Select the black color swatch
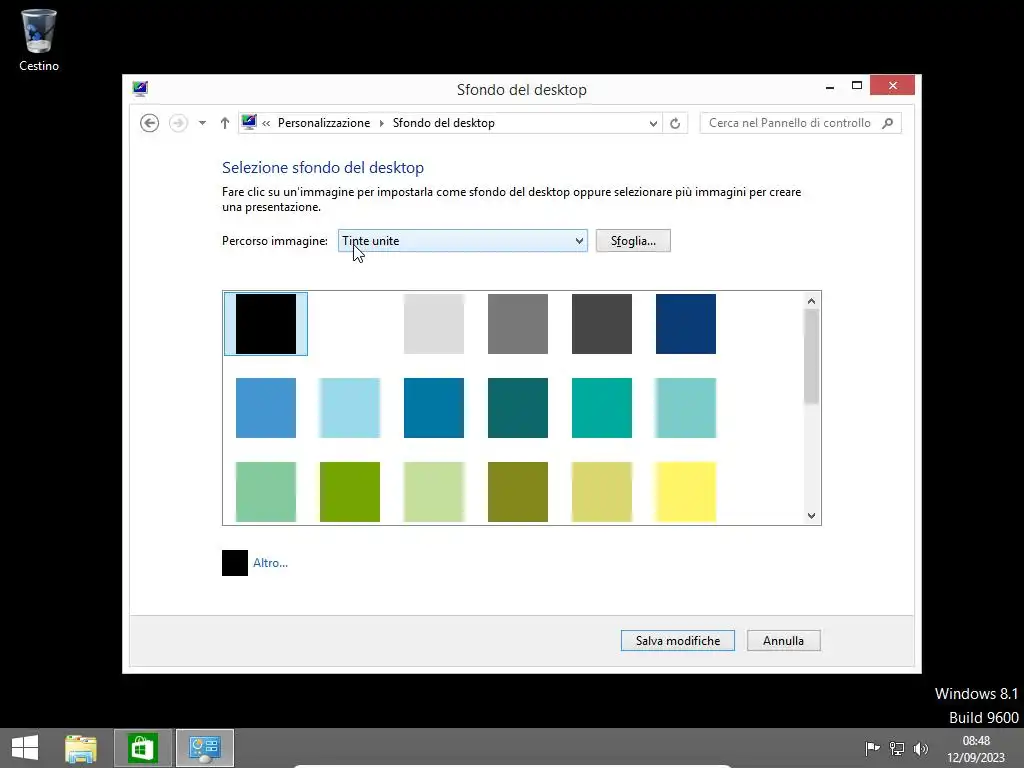Viewport: 1024px width, 768px height. (x=266, y=324)
